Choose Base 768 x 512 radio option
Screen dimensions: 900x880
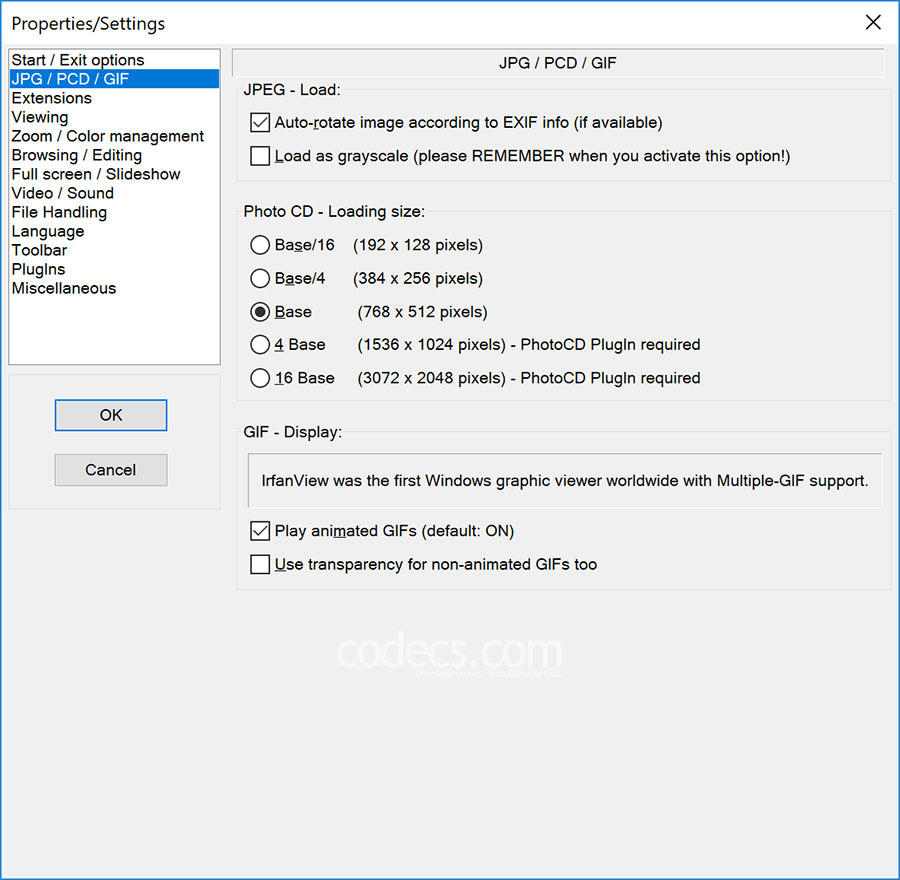[x=260, y=312]
